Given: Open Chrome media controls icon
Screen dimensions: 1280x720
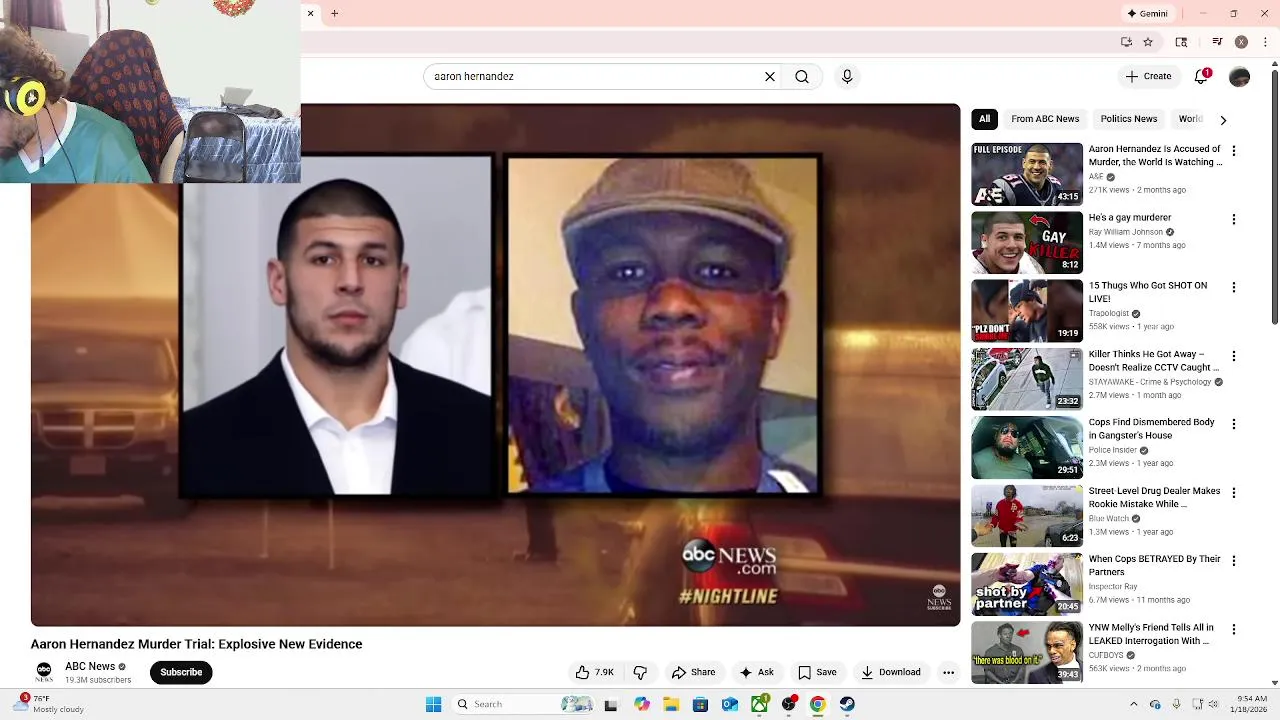Looking at the screenshot, I should [1217, 42].
